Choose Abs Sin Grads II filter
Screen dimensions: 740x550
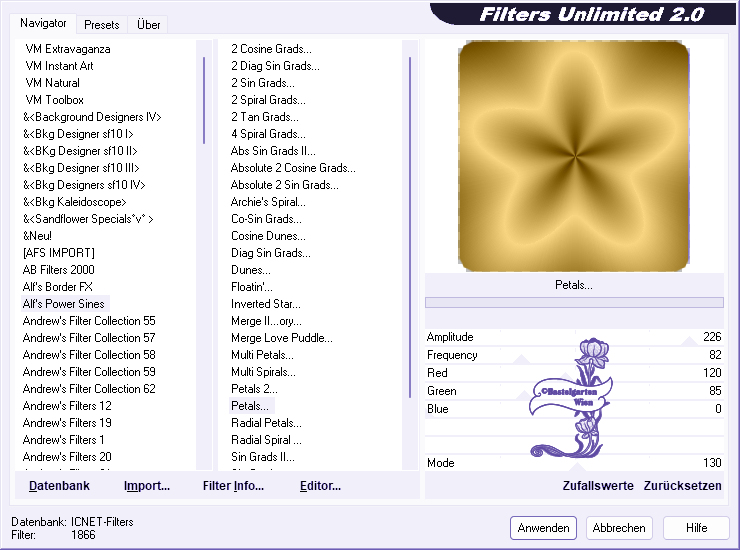(273, 151)
